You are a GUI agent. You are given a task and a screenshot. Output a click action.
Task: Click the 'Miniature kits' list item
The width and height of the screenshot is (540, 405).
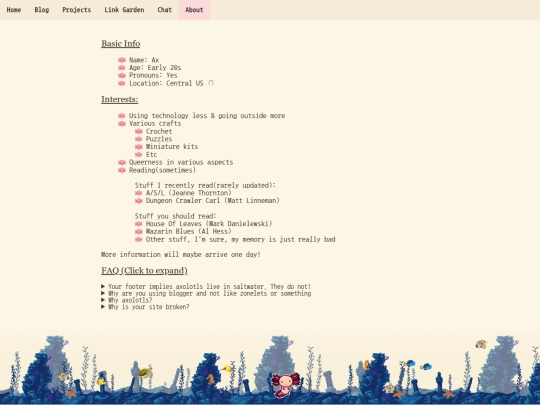(172, 147)
